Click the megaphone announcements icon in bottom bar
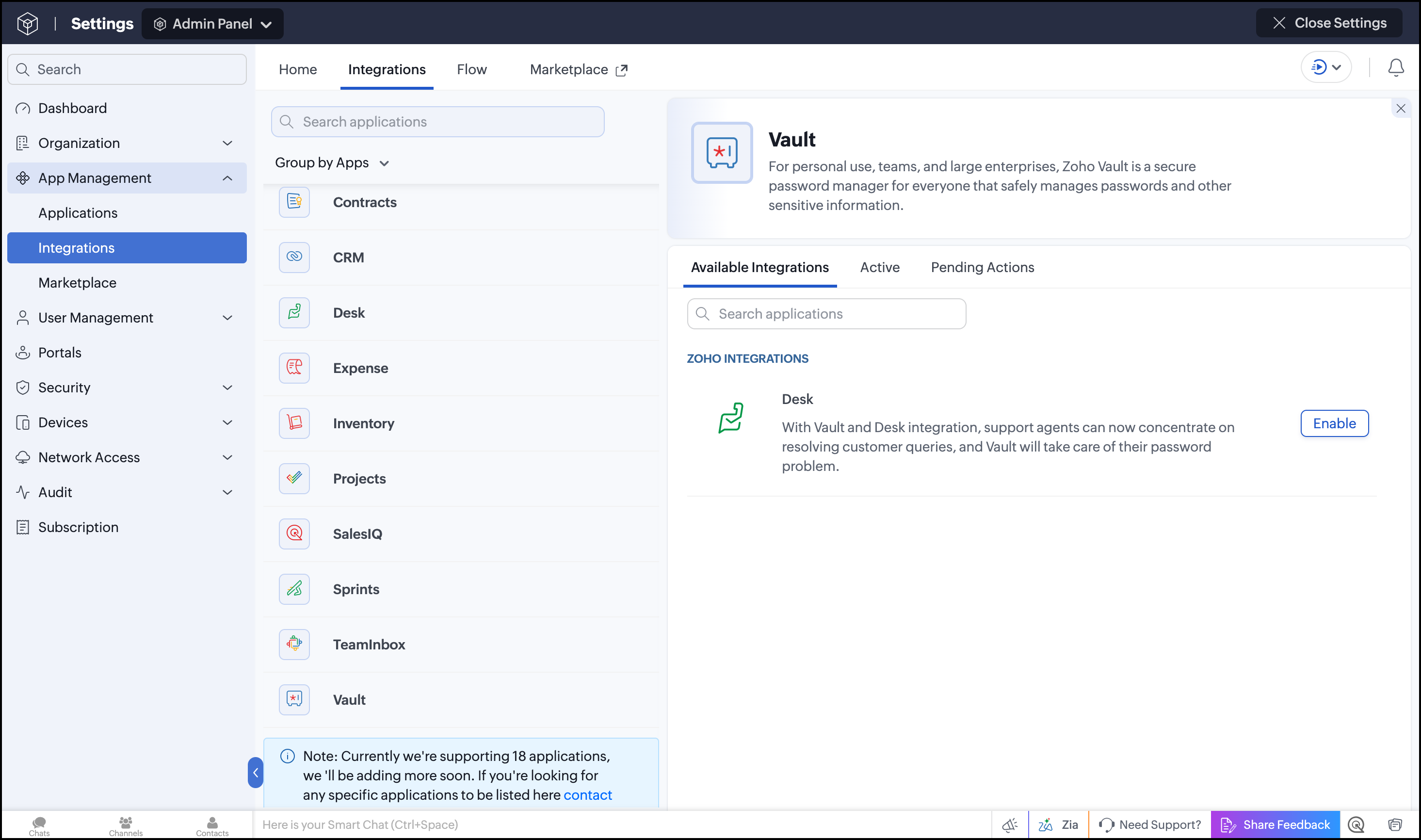 point(1010,824)
